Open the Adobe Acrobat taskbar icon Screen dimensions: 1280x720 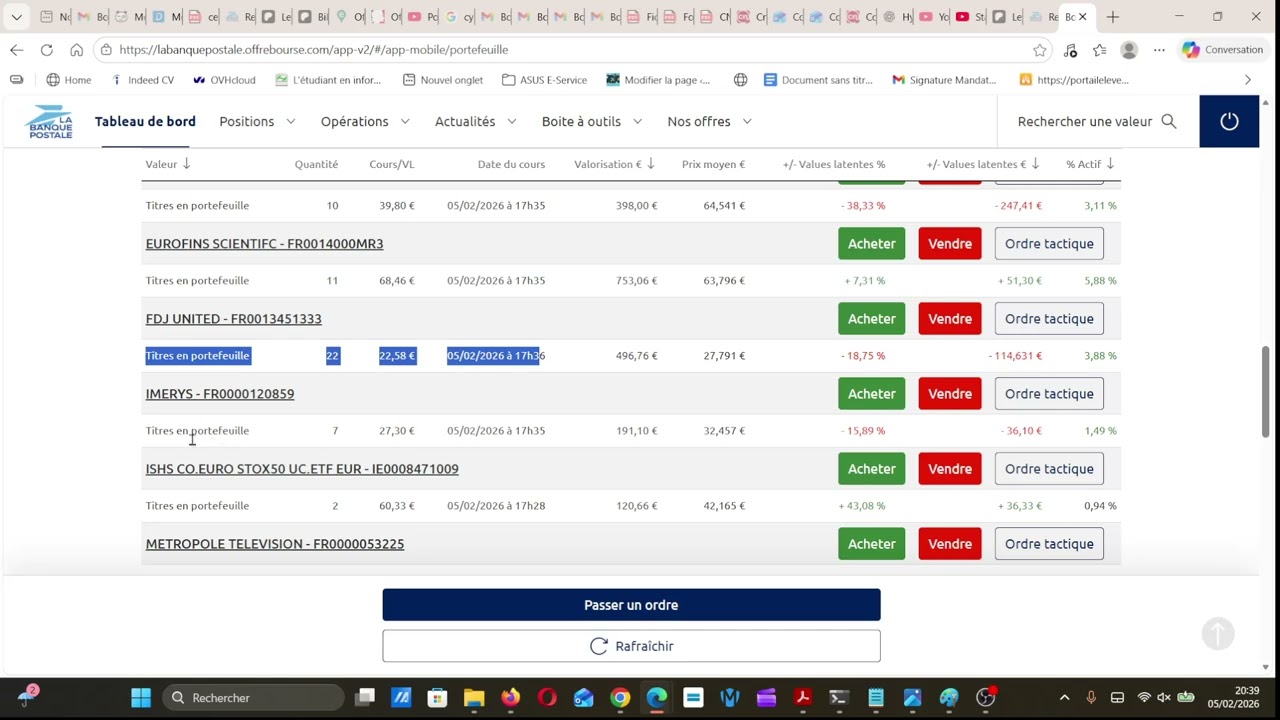point(803,698)
